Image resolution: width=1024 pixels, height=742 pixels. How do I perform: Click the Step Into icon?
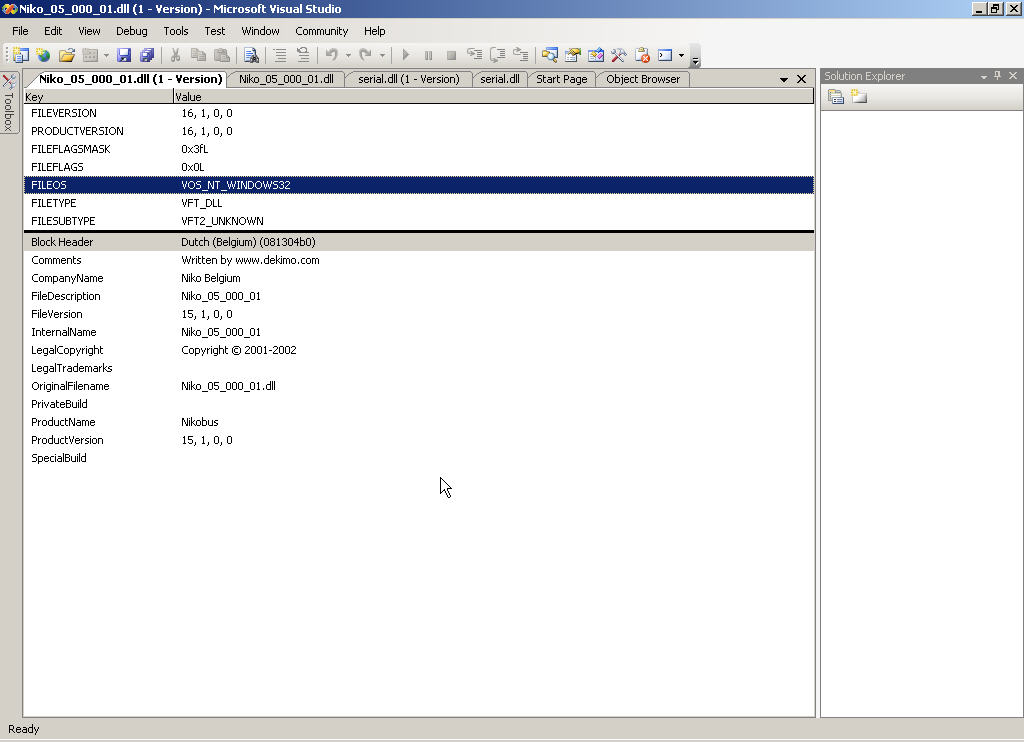pyautogui.click(x=474, y=56)
